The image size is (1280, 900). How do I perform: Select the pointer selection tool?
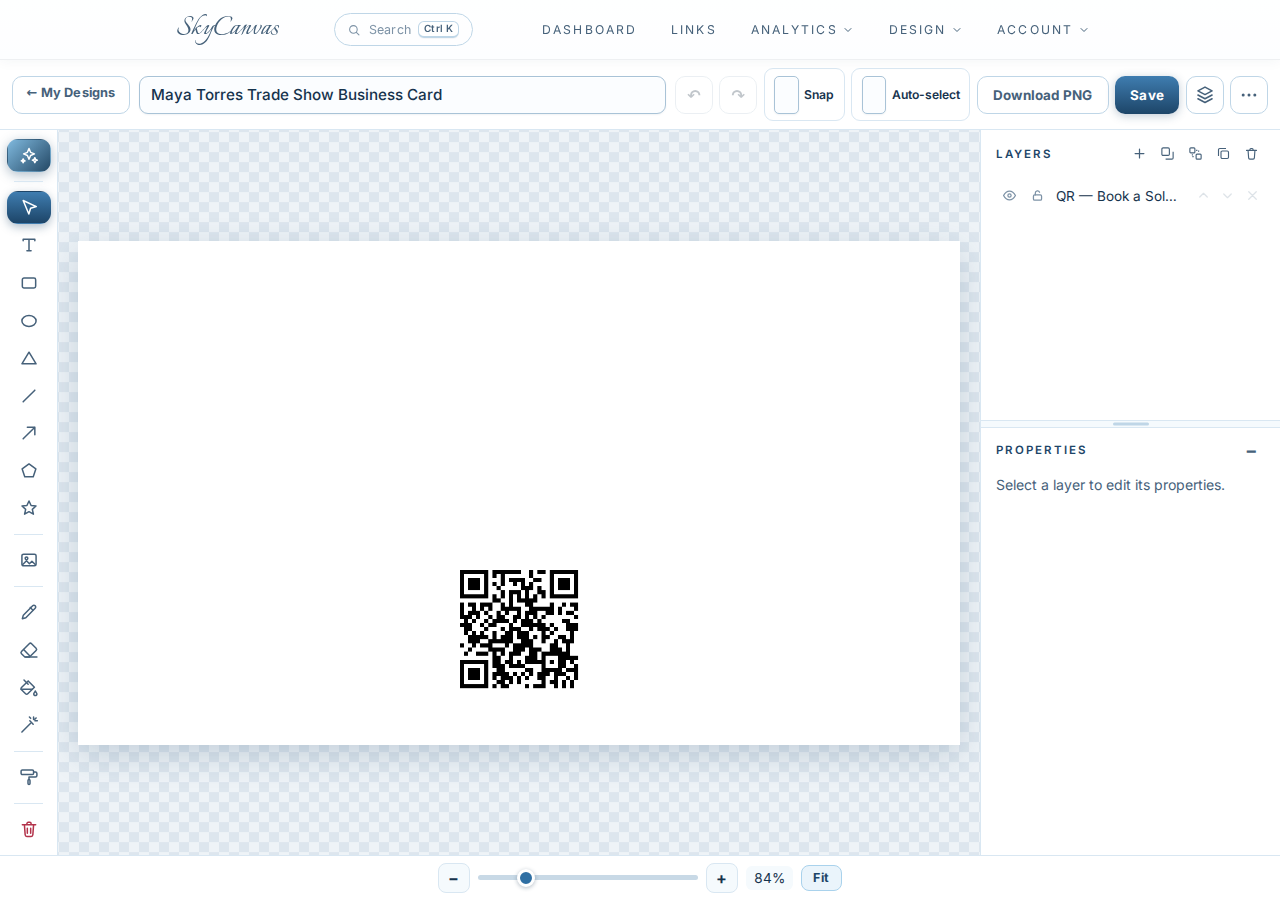(x=29, y=207)
